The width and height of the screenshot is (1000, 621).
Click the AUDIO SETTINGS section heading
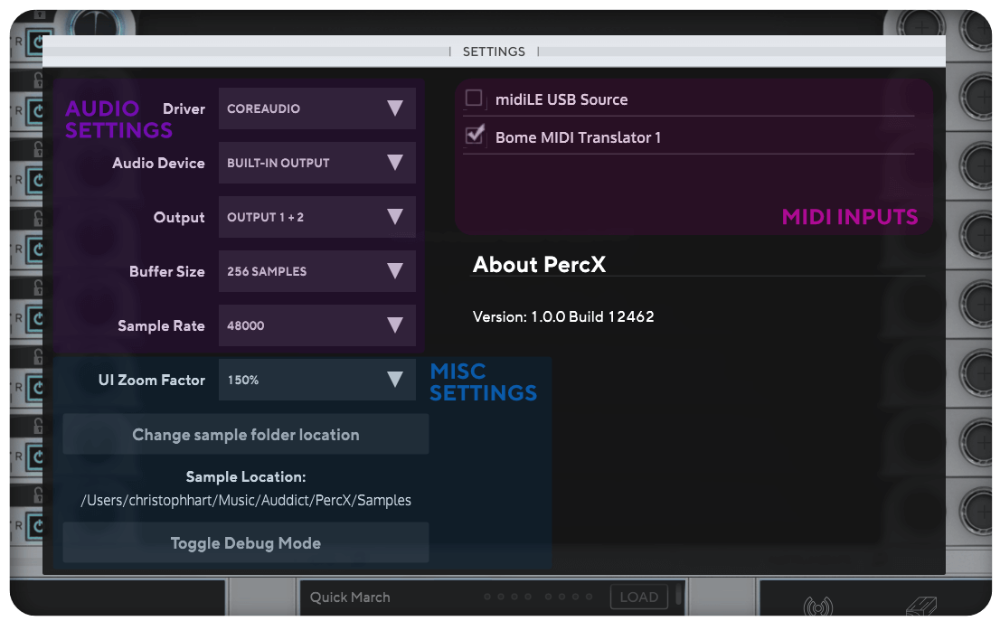119,119
